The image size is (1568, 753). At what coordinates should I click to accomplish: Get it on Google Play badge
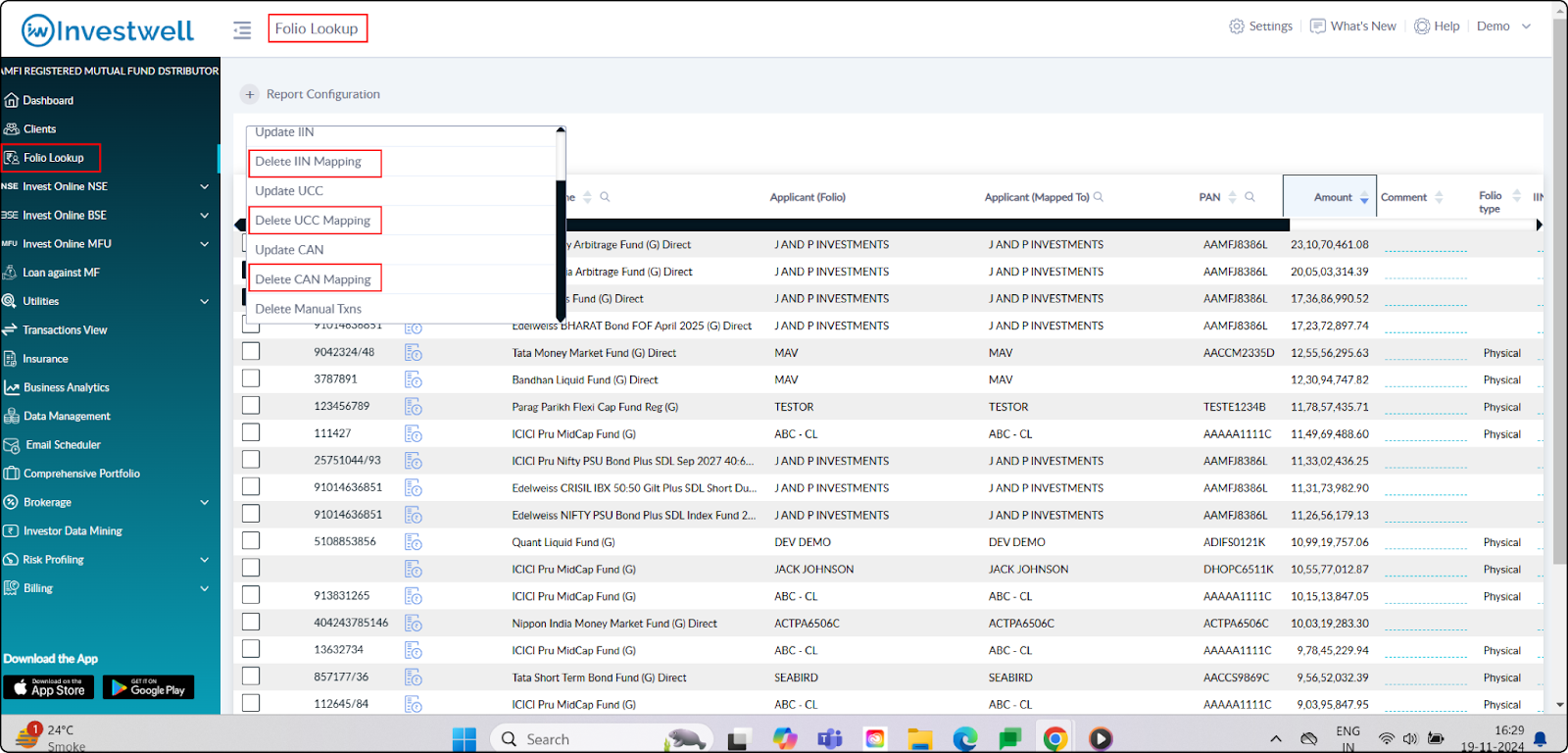[x=148, y=687]
